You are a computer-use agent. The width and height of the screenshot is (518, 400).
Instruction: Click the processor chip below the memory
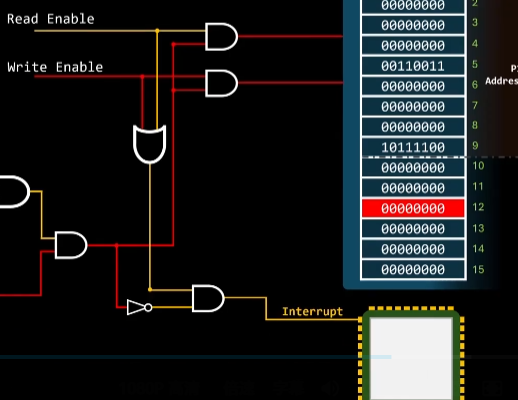(x=411, y=353)
